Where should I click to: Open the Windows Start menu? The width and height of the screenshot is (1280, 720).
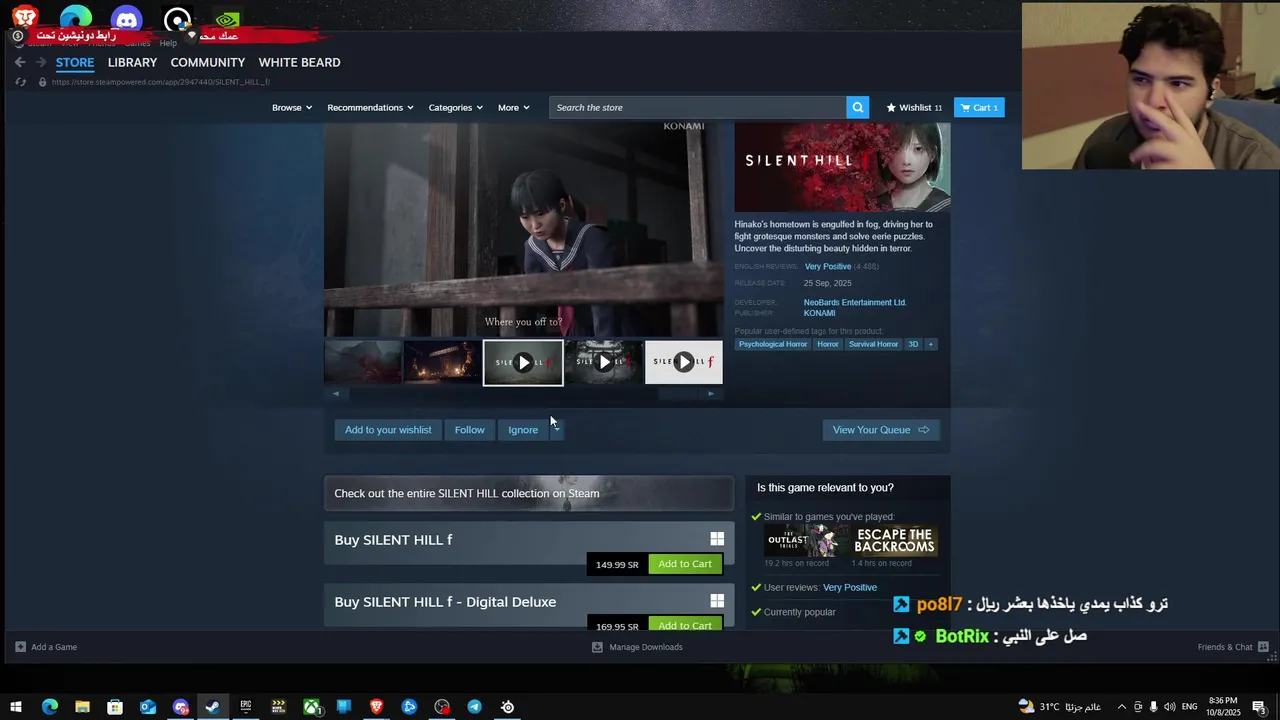click(16, 707)
